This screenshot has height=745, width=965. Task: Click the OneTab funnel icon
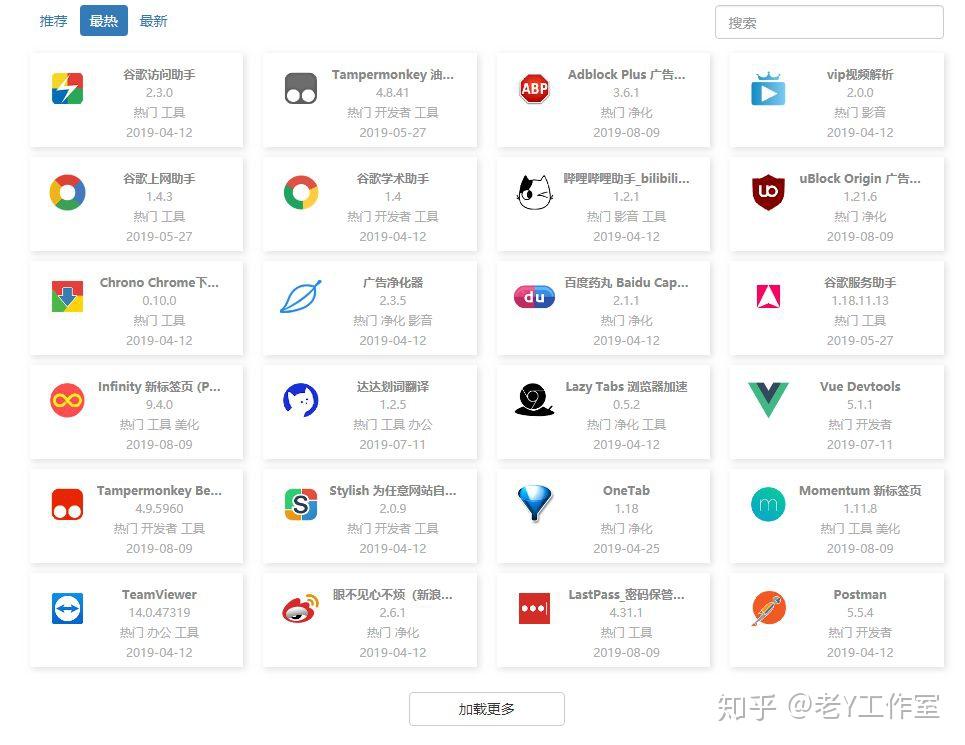534,504
